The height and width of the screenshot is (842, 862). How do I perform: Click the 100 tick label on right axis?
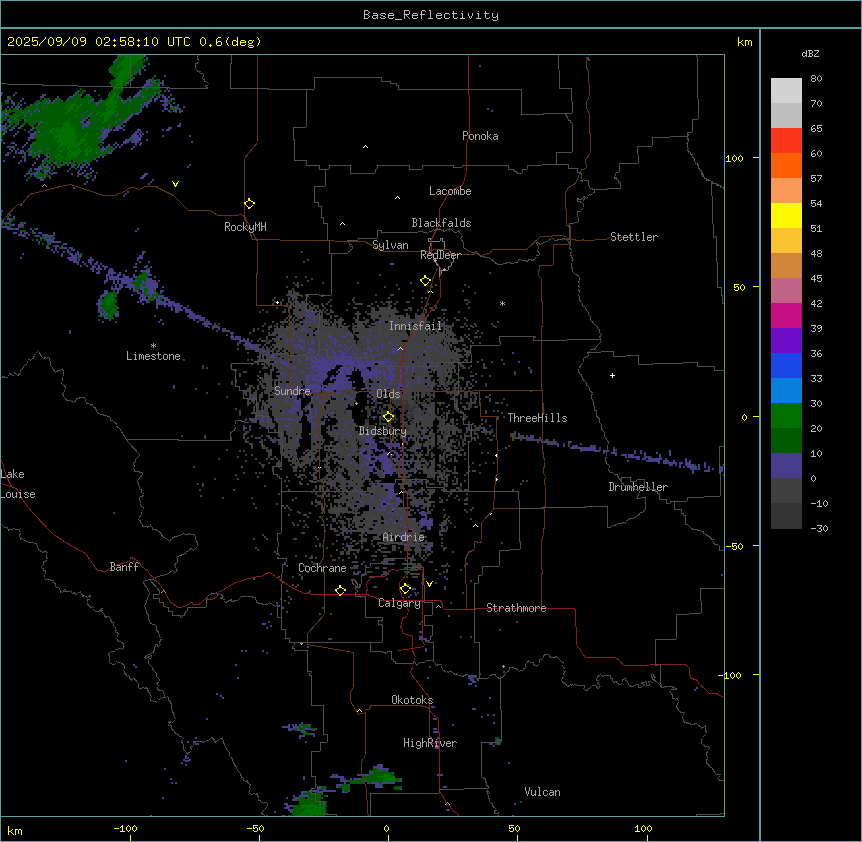tap(734, 158)
